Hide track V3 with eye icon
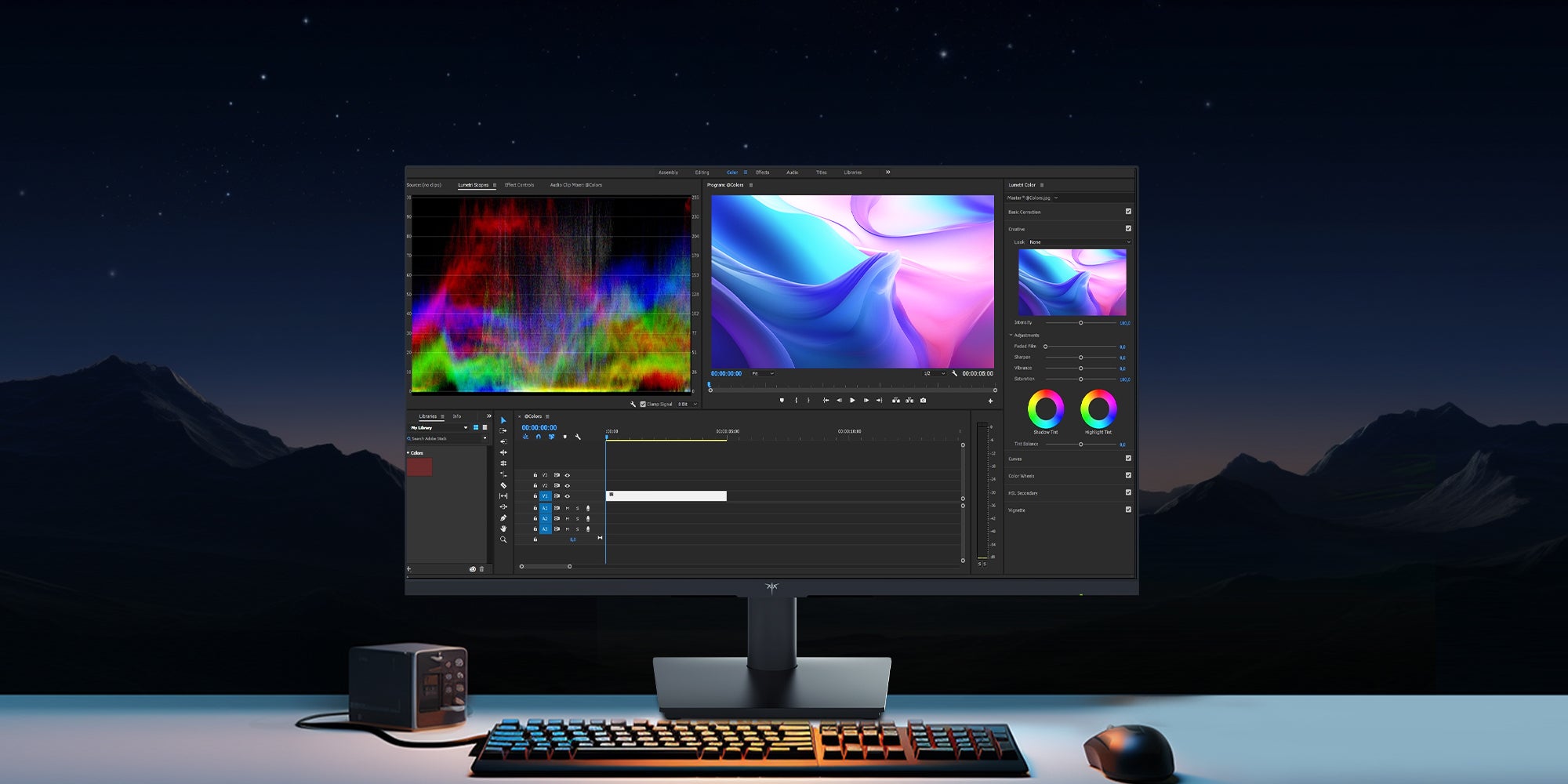Image resolution: width=1568 pixels, height=784 pixels. 567,475
